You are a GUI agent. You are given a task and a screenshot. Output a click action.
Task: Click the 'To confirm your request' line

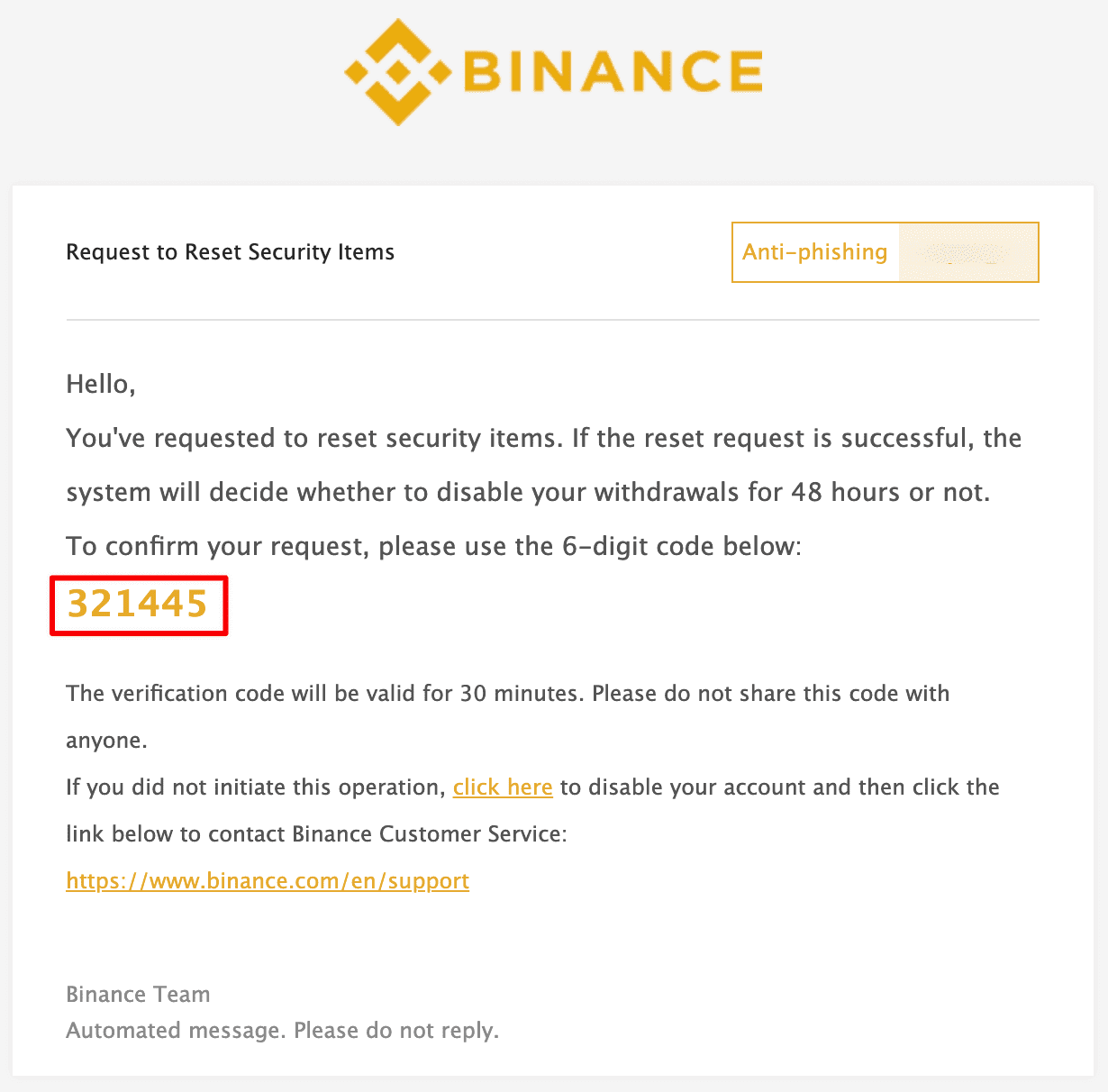(433, 547)
